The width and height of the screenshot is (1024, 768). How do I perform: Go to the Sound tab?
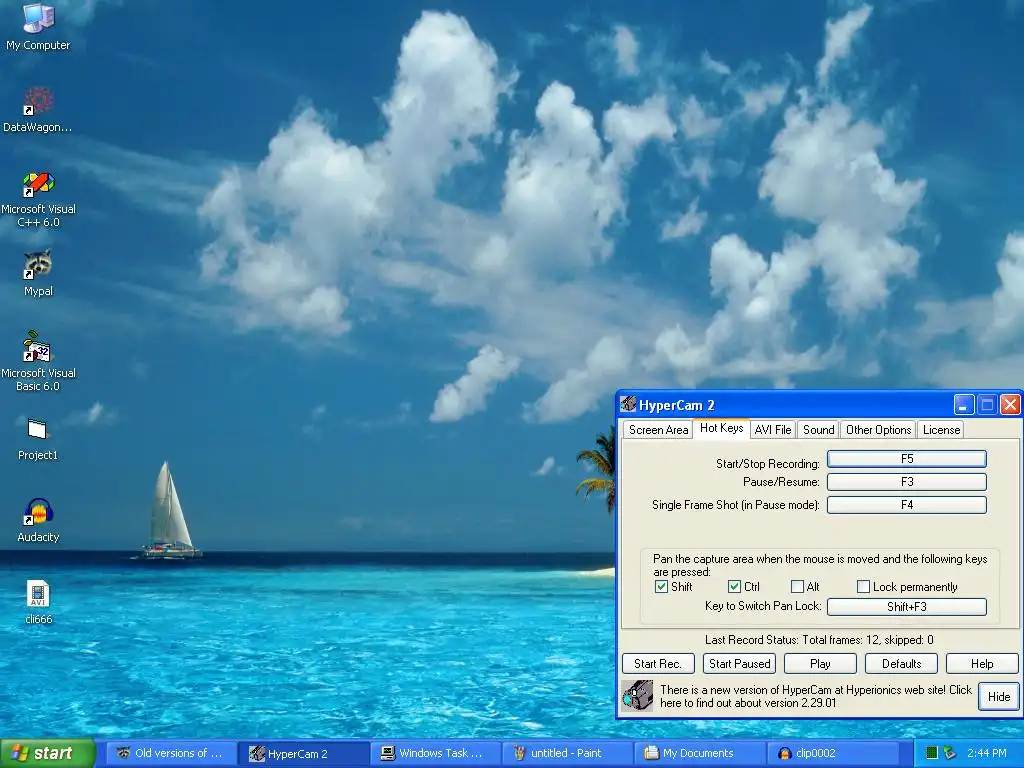click(818, 430)
